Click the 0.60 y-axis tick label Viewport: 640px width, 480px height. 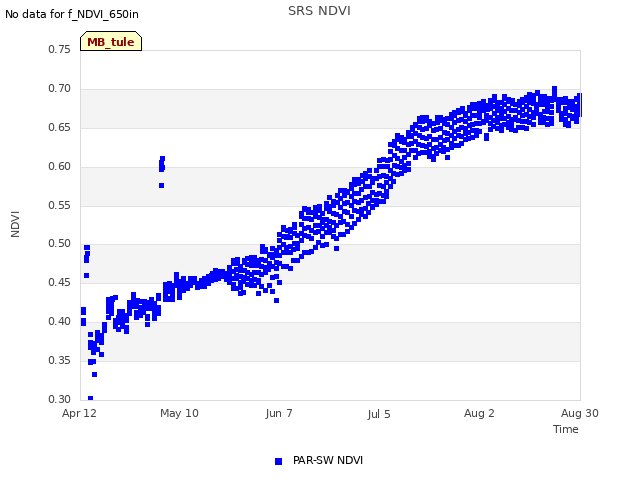point(60,166)
